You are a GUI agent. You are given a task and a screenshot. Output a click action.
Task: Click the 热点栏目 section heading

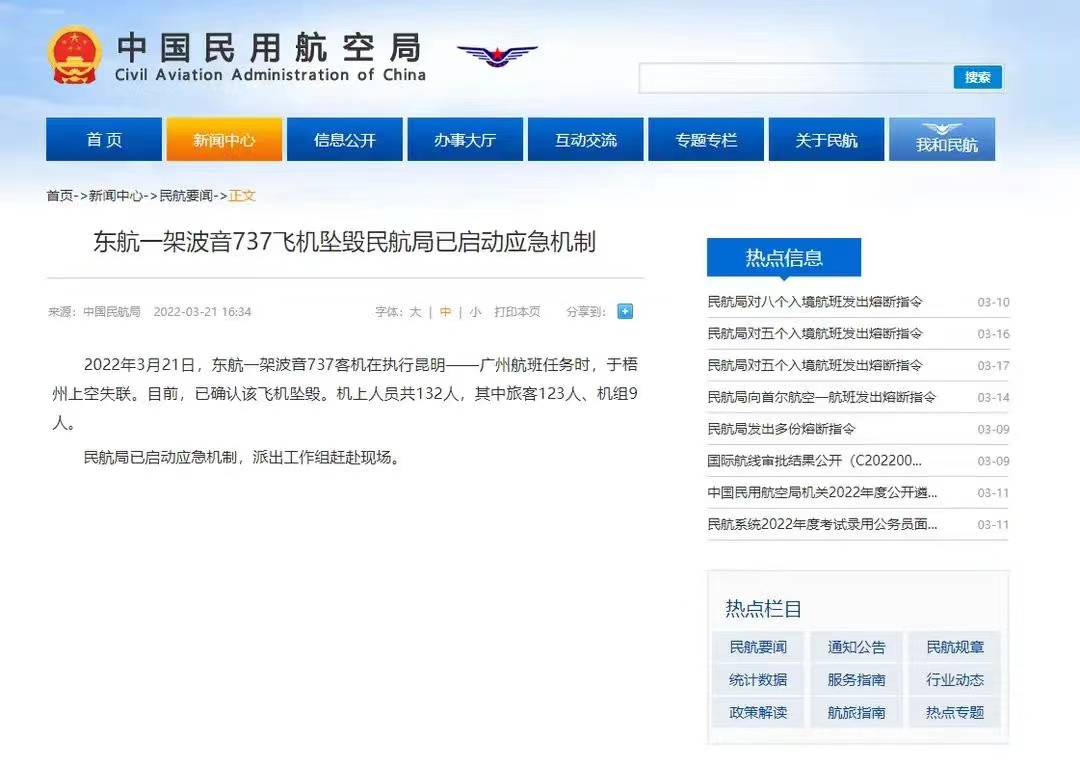(x=763, y=609)
